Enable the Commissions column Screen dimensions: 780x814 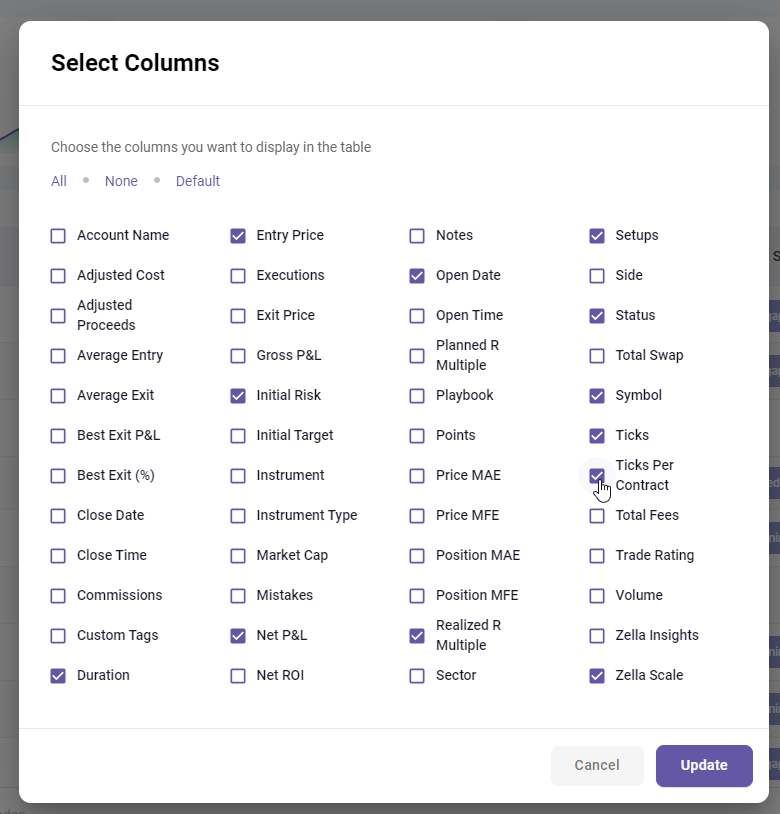58,596
